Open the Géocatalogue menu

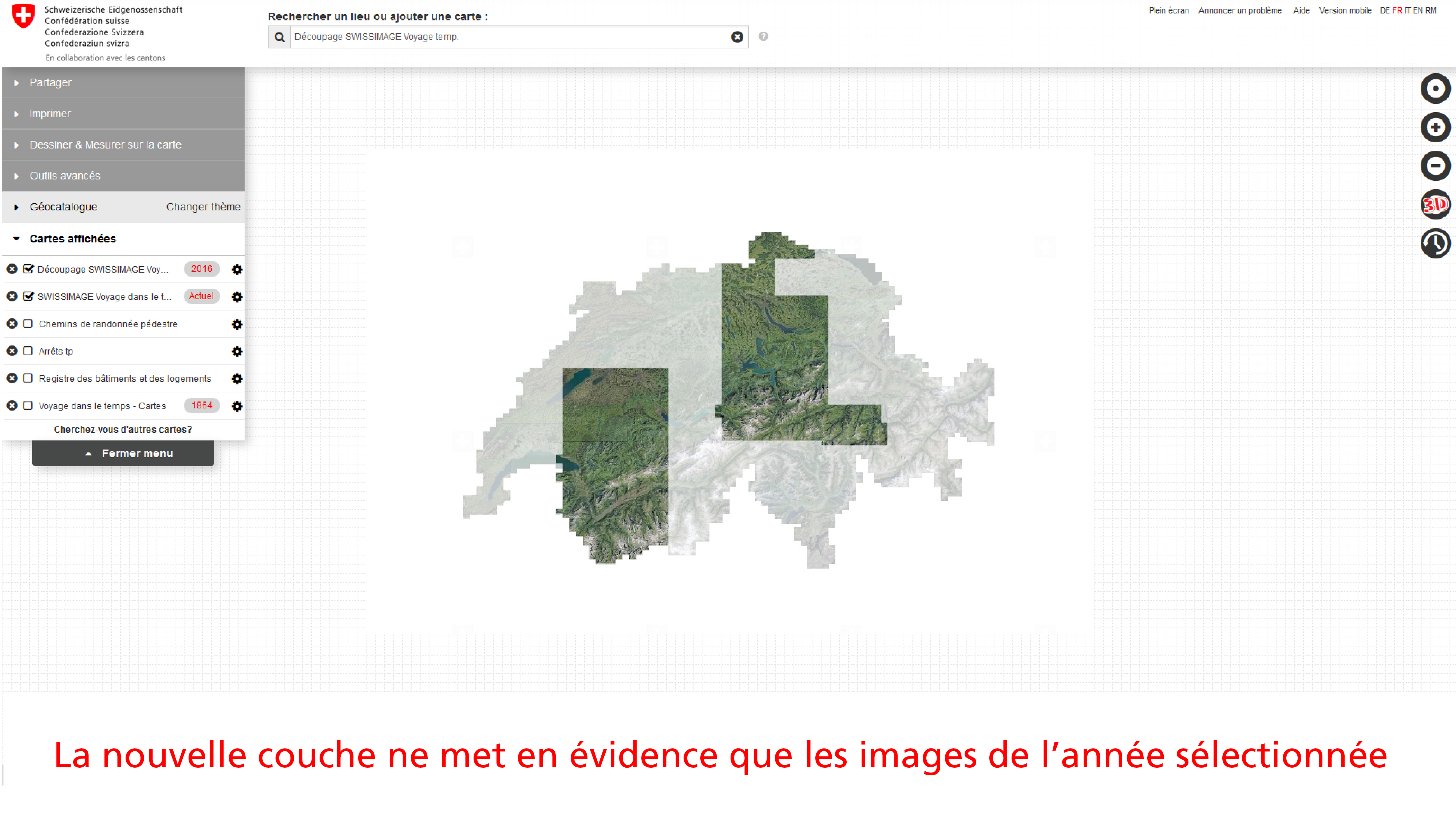(63, 207)
